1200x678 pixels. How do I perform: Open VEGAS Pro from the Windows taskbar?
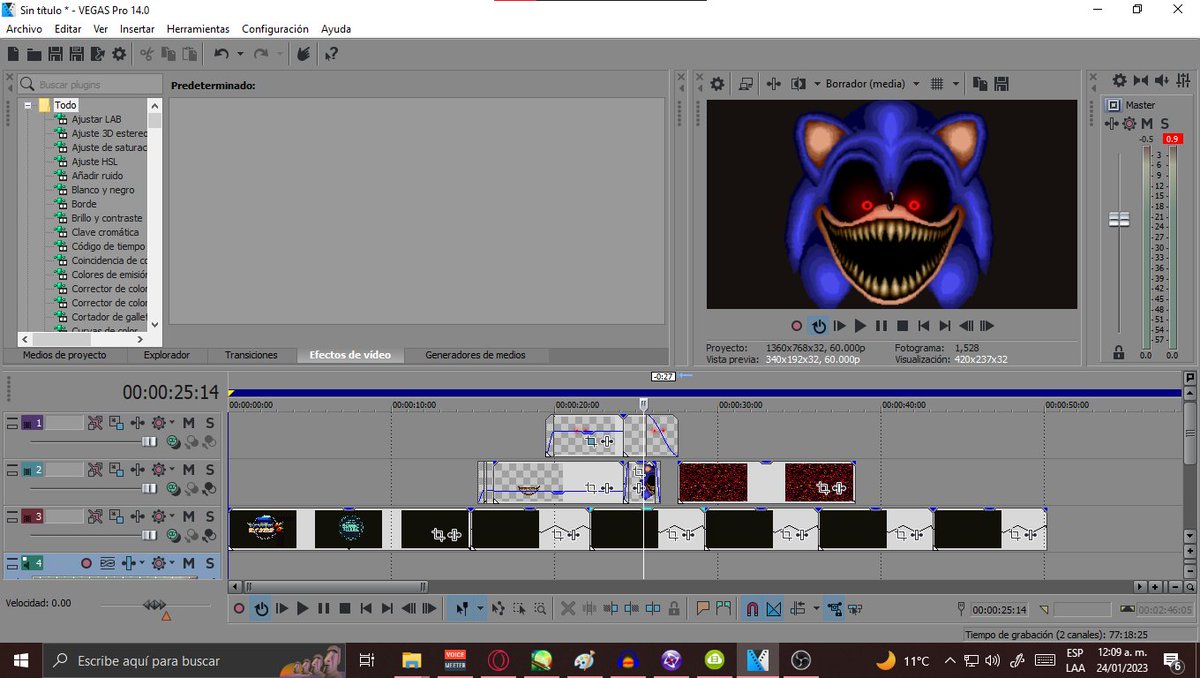click(x=757, y=660)
